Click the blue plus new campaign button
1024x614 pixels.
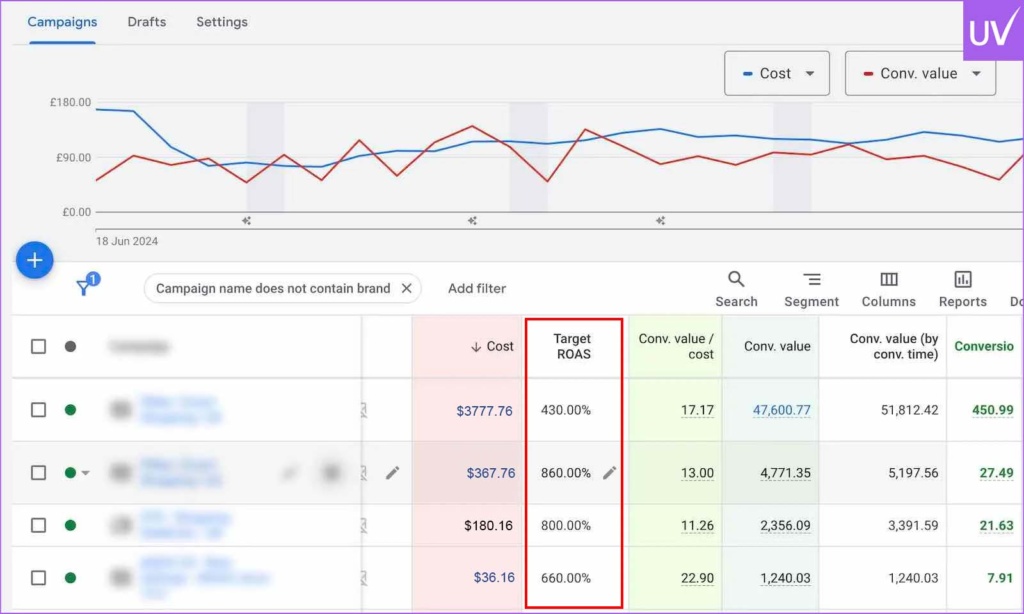point(34,261)
